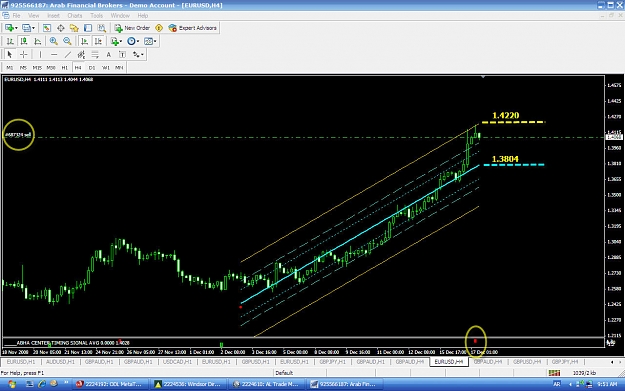Expand the Profiles dropdown arrow
Image resolution: width=625 pixels, height=391 pixels.
[x=33, y=28]
